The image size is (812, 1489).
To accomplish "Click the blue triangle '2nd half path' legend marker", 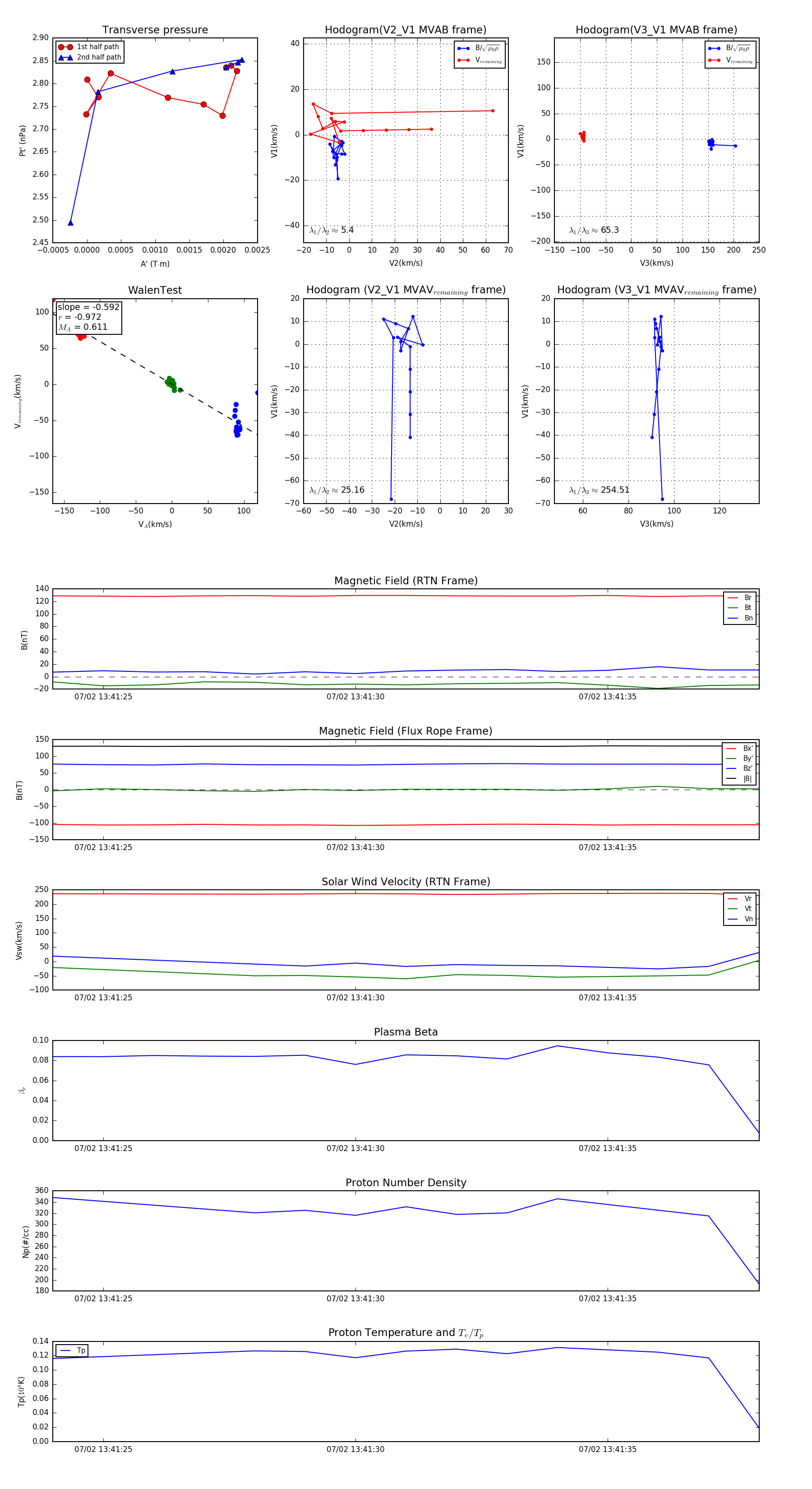I will click(65, 57).
